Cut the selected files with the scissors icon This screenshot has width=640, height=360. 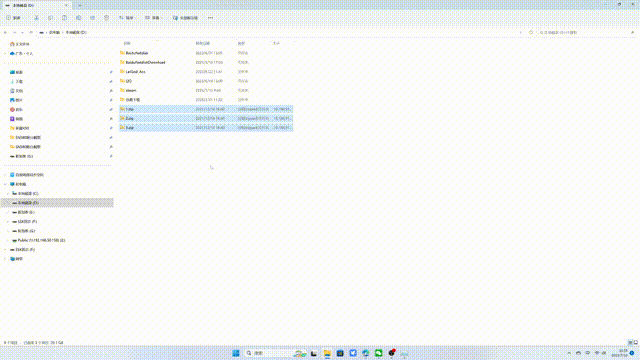[x=36, y=18]
